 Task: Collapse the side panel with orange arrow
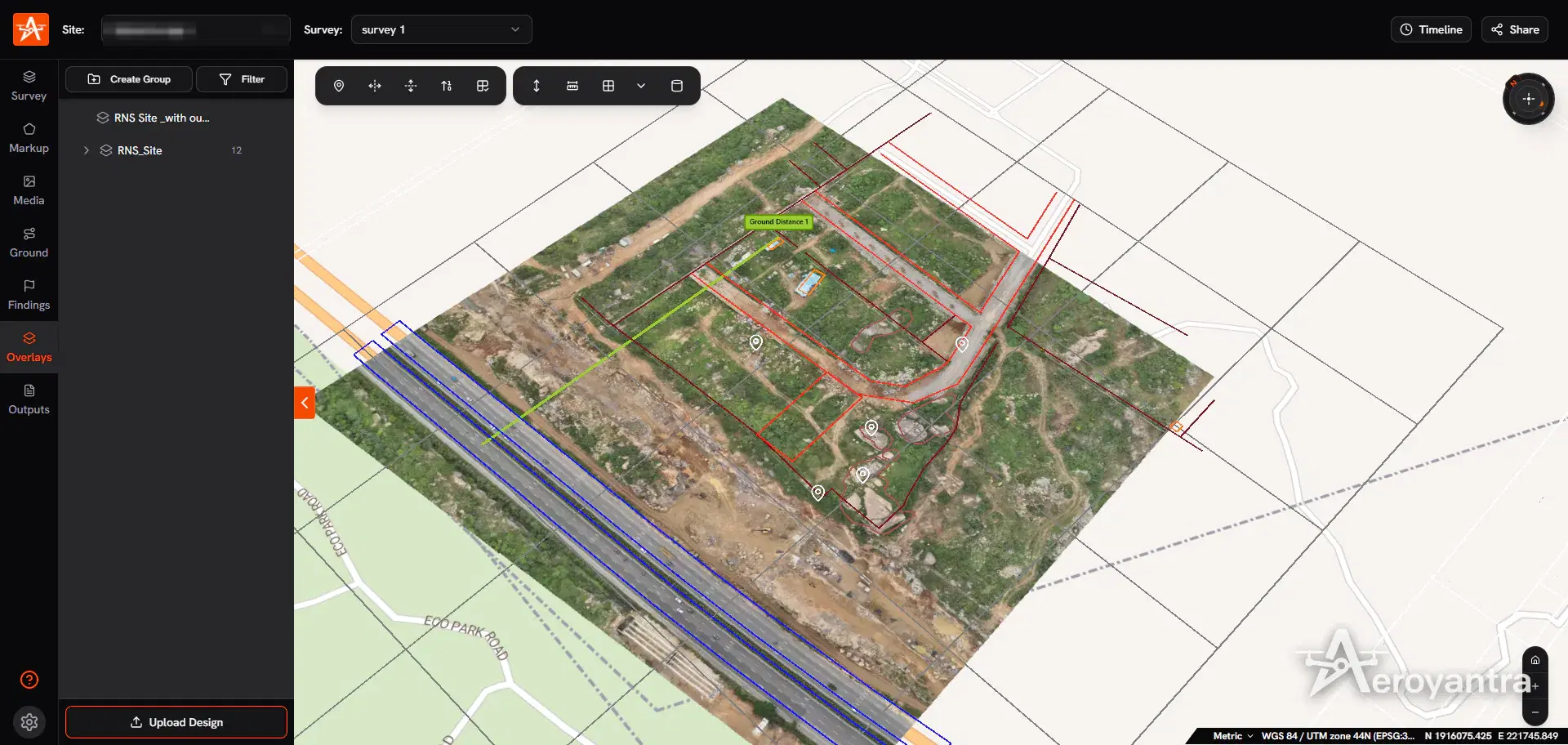(x=305, y=403)
